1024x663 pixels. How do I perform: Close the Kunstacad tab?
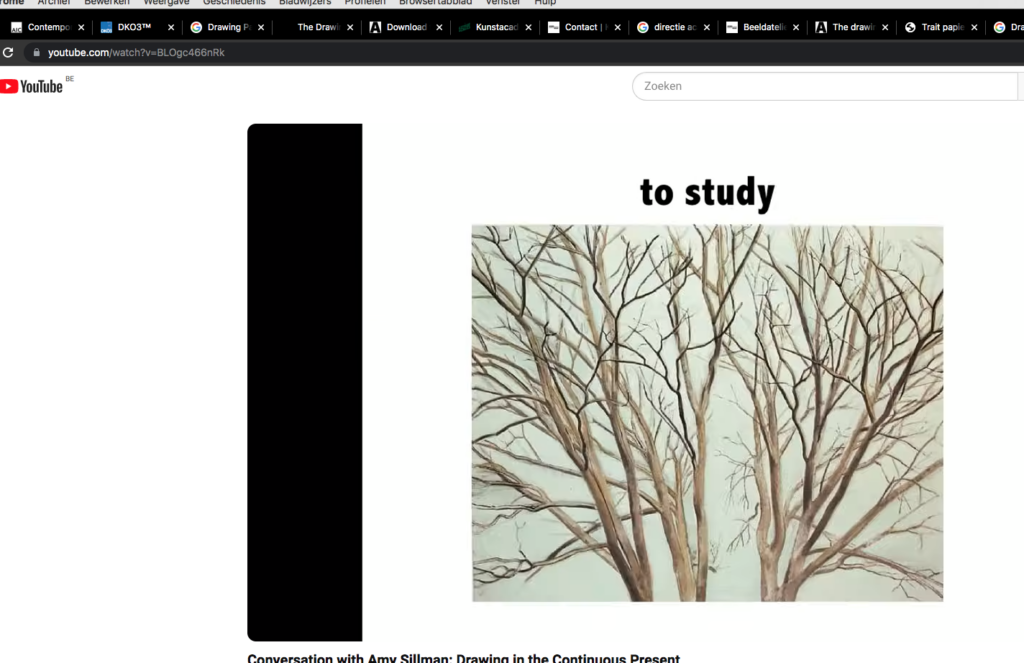pyautogui.click(x=528, y=27)
